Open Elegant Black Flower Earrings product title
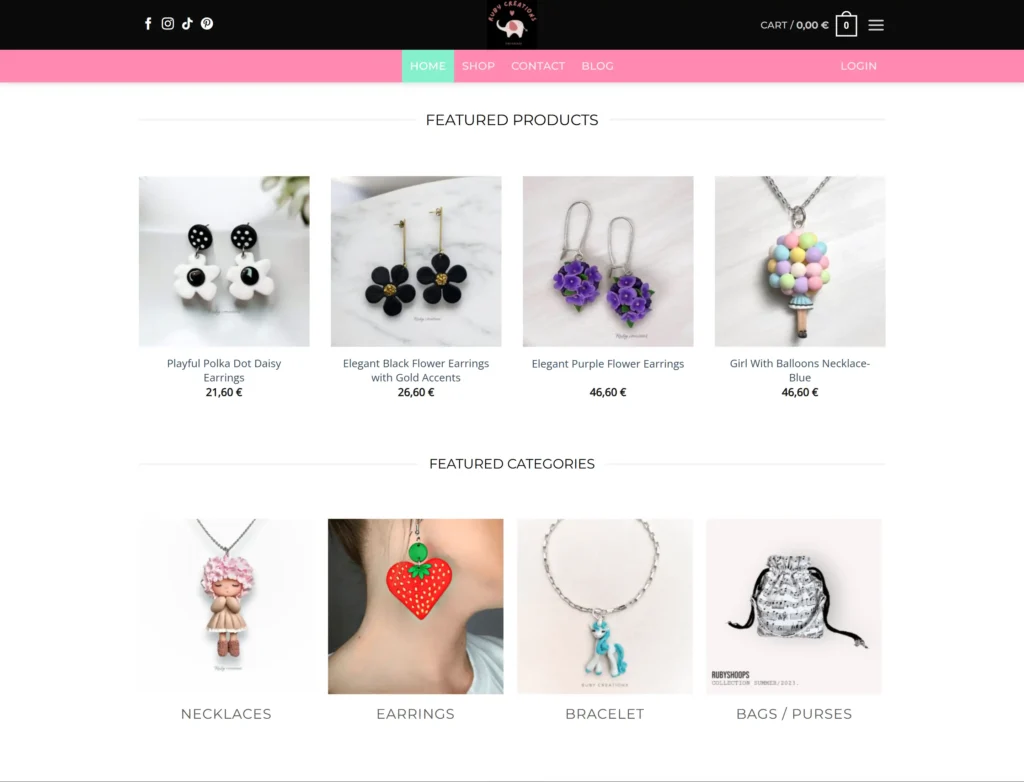This screenshot has height=782, width=1024. pos(416,370)
